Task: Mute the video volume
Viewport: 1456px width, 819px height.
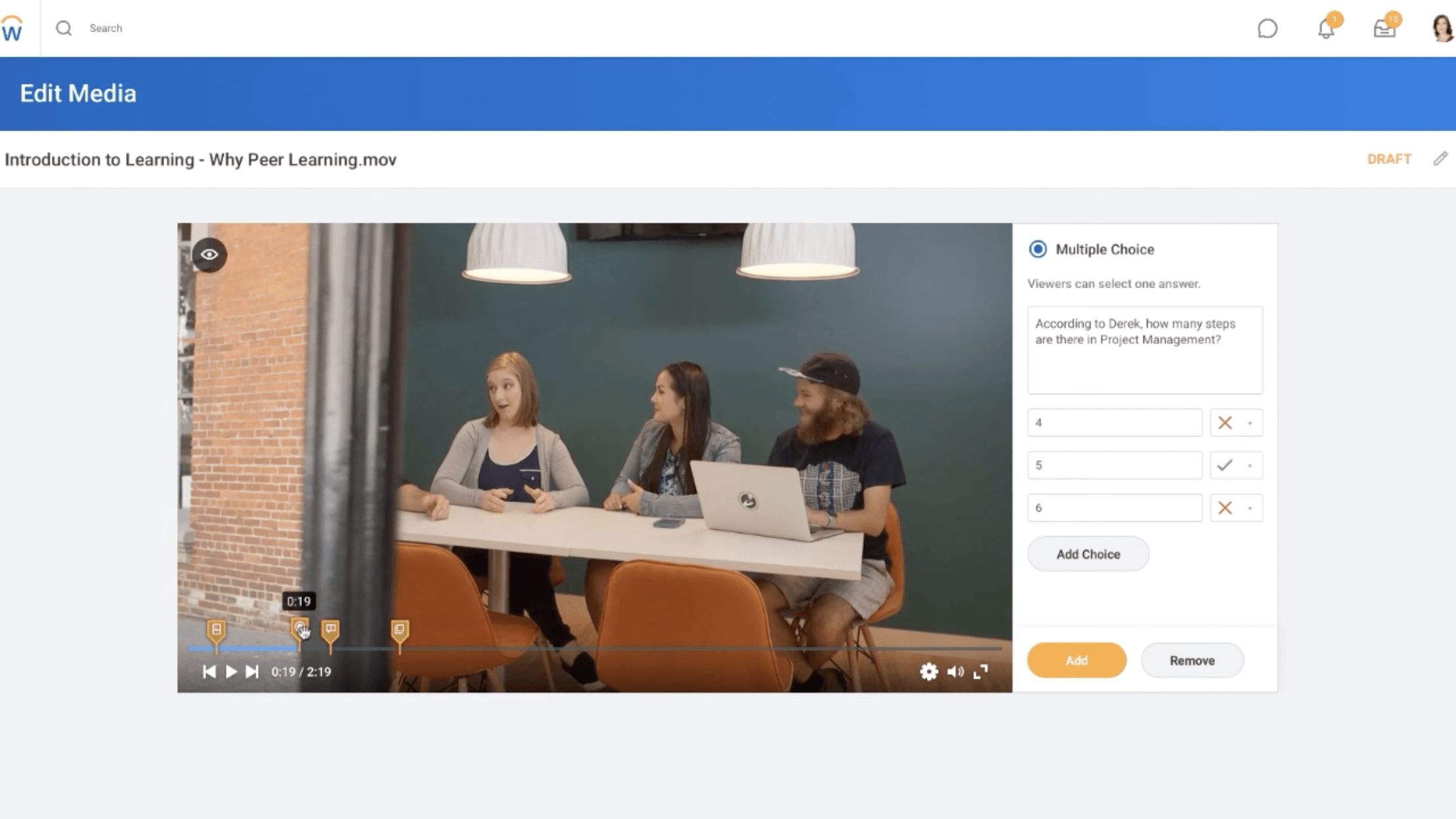Action: pos(956,671)
